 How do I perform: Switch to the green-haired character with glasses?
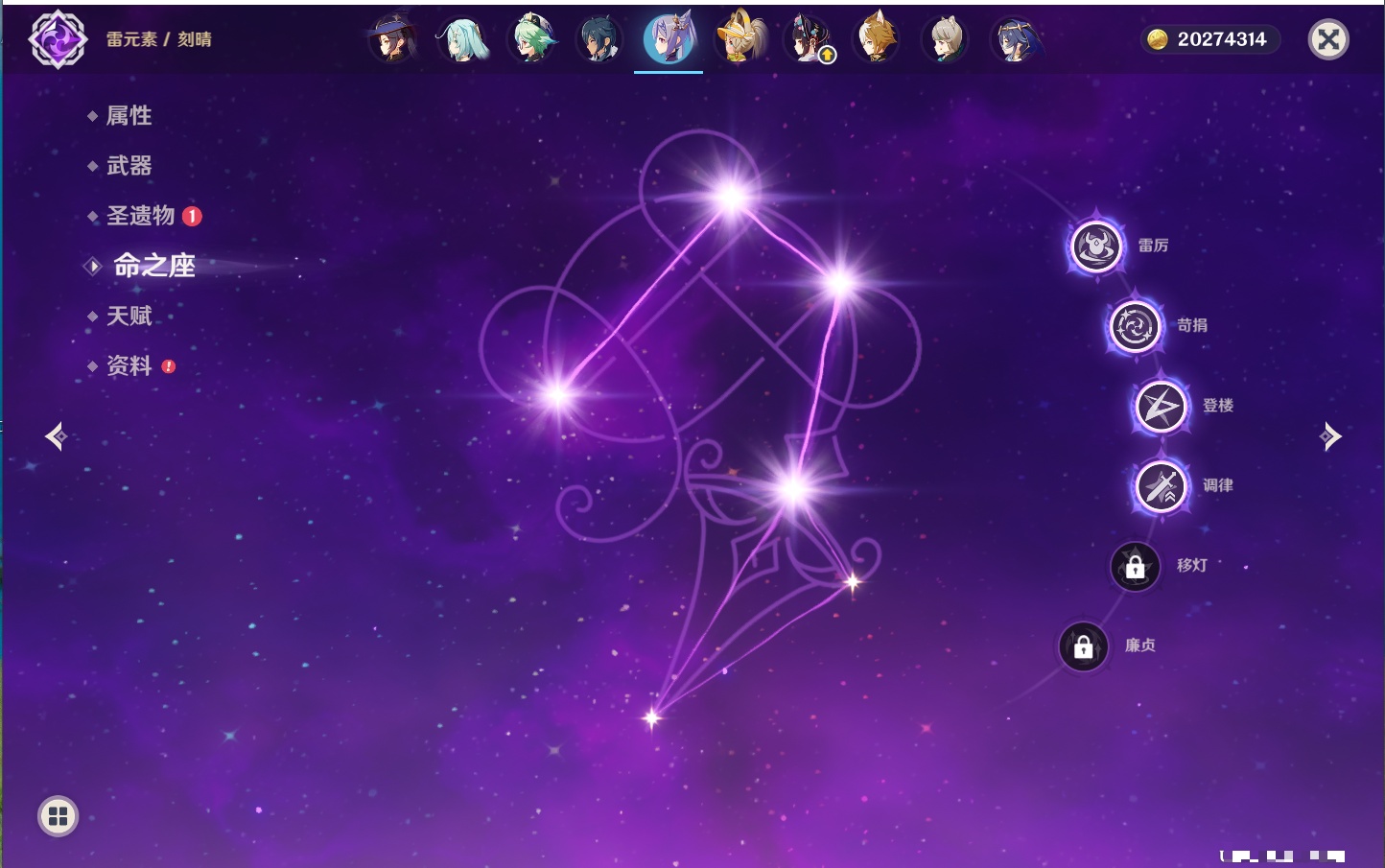530,39
